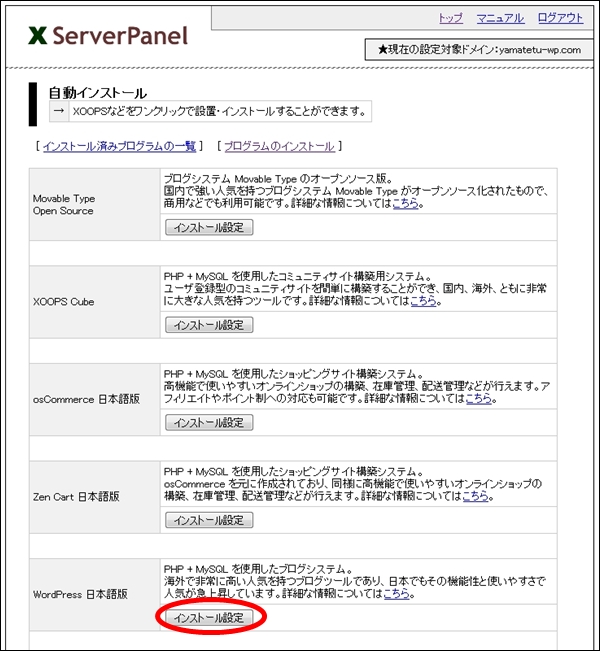Open the マニュアル link
The height and width of the screenshot is (651, 600).
tap(500, 18)
